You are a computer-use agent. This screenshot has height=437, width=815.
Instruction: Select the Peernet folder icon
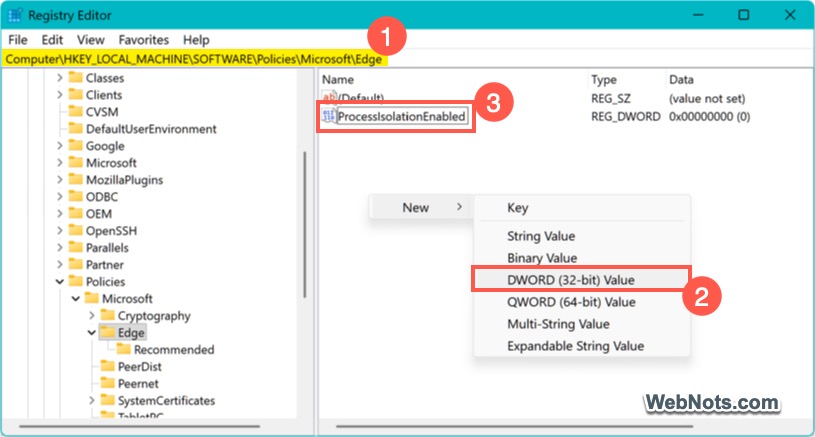108,383
